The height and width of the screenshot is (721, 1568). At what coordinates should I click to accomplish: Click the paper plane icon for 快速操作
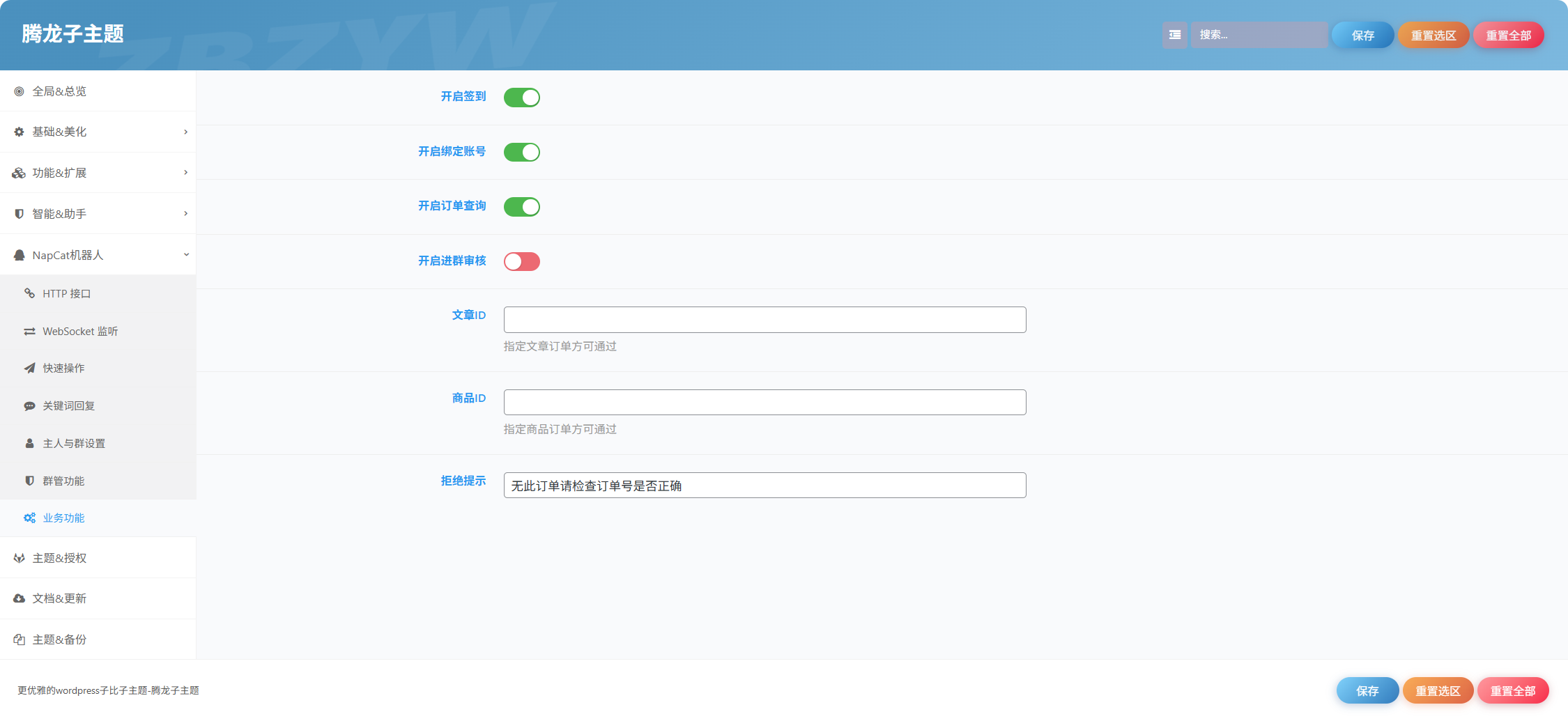point(29,368)
